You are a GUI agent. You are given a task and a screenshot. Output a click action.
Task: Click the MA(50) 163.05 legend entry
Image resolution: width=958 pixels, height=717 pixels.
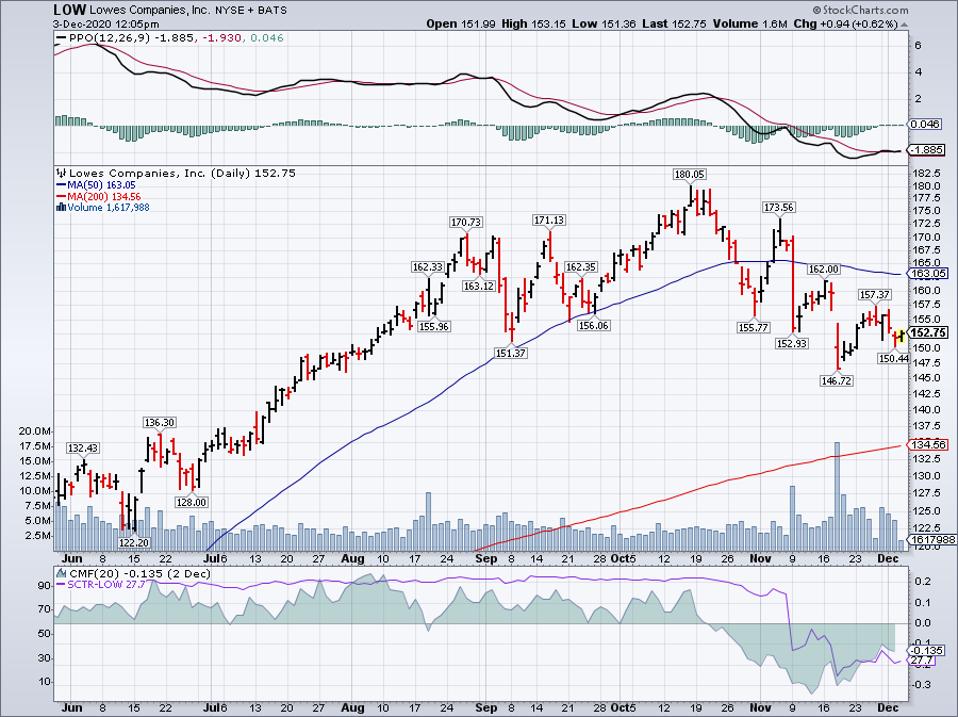(x=96, y=185)
